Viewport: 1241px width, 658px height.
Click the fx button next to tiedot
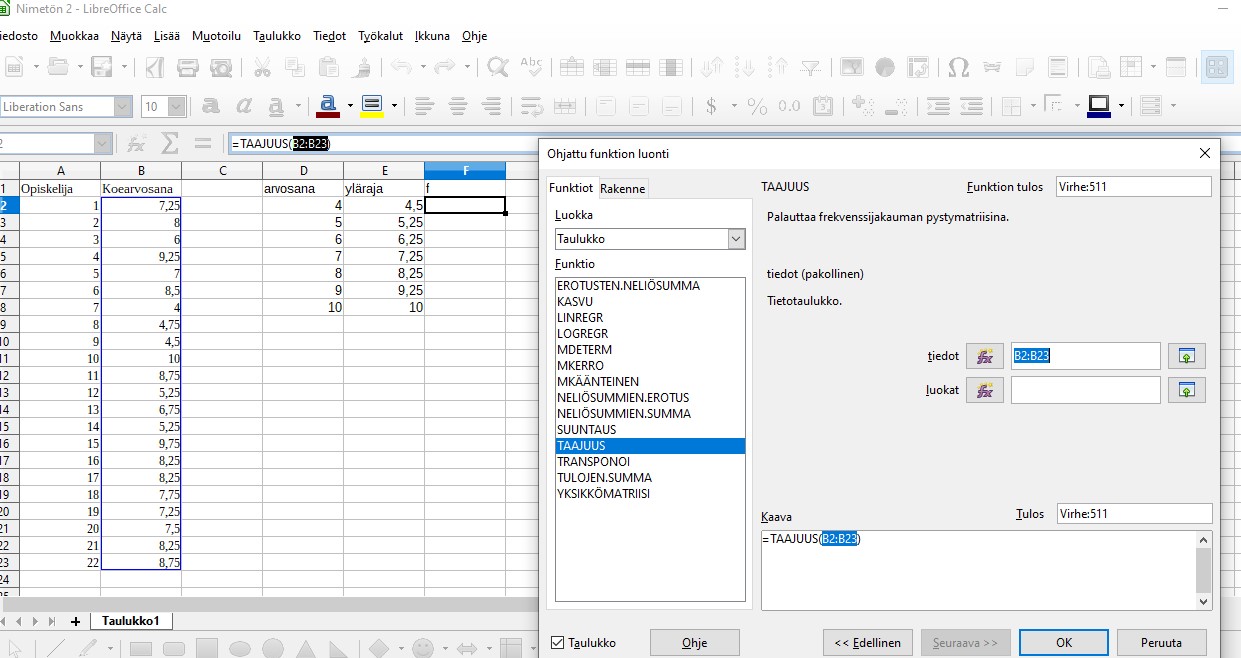point(984,356)
